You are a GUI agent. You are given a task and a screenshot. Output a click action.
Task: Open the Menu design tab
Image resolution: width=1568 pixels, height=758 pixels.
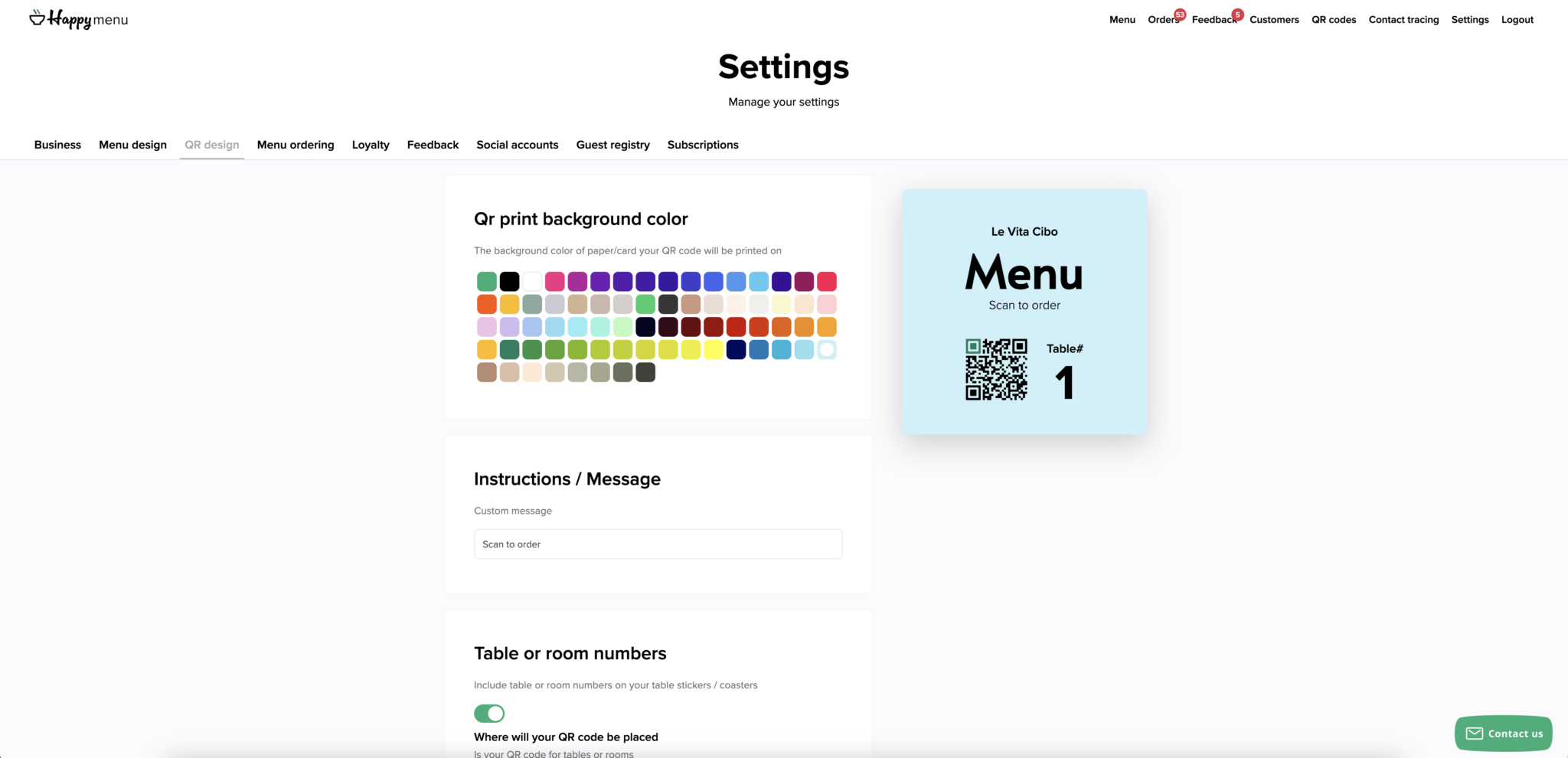[x=132, y=145]
